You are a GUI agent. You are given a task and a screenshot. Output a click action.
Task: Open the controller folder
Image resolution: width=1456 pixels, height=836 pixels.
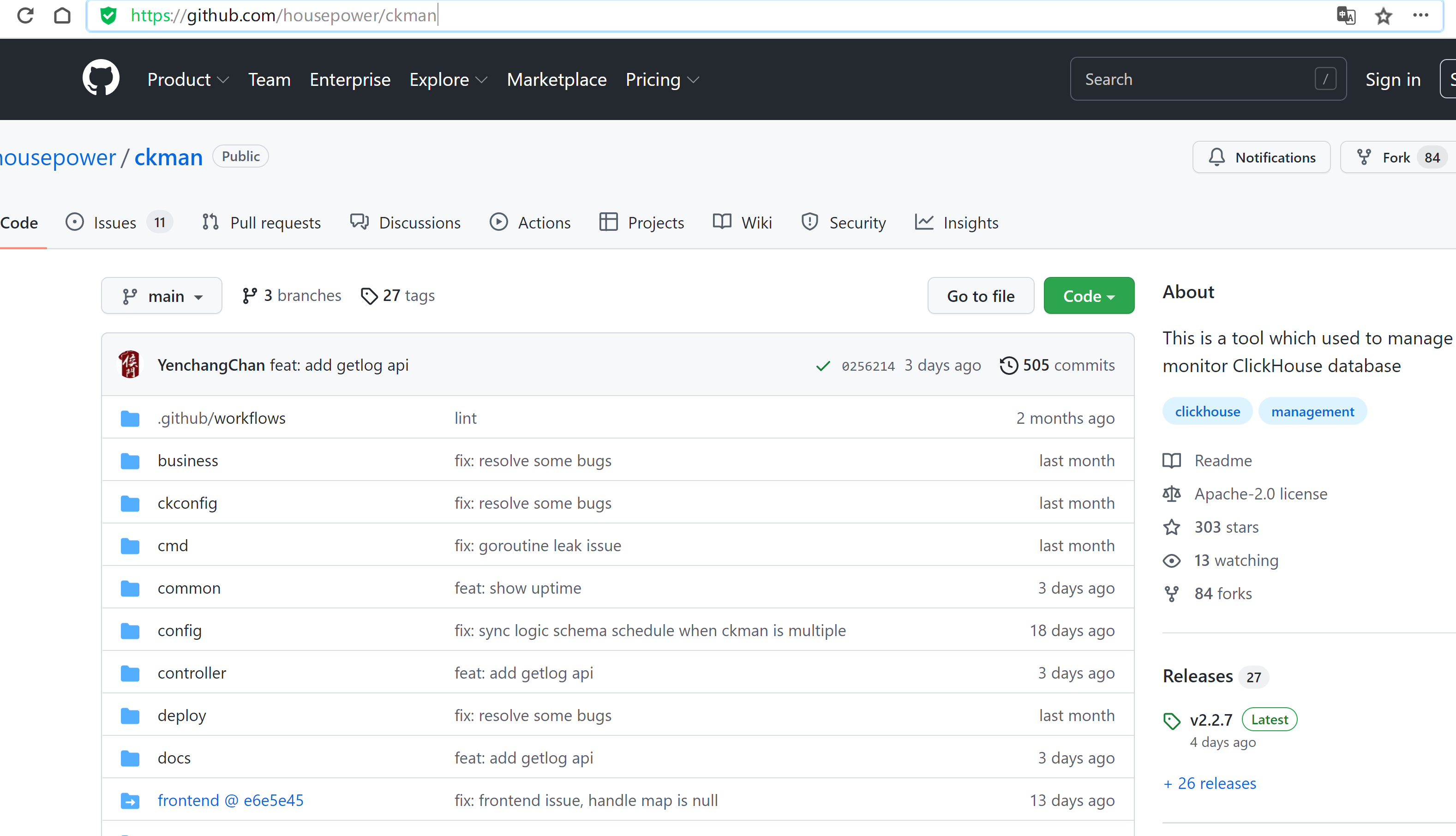(192, 674)
